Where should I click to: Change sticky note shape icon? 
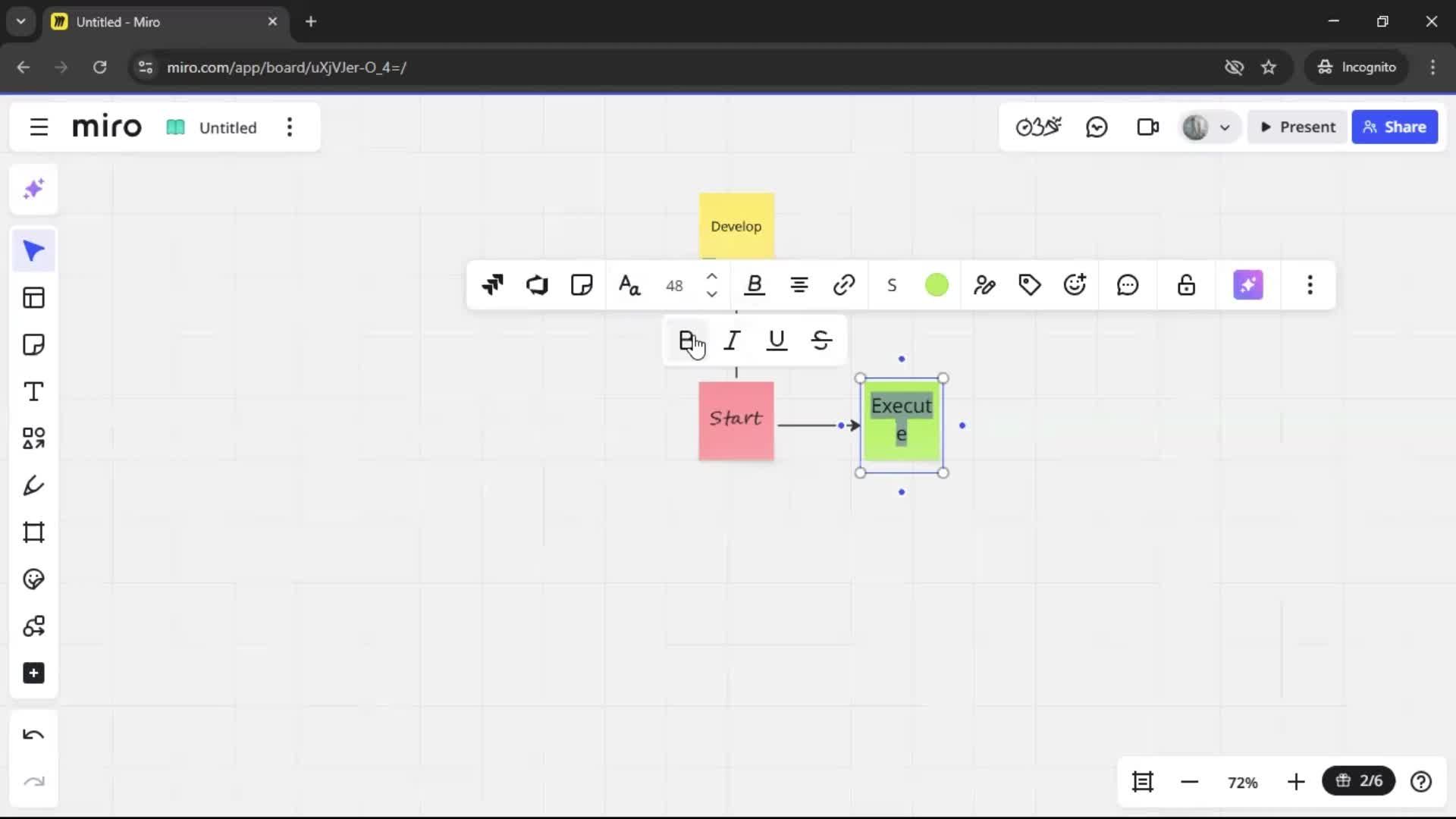coord(582,285)
